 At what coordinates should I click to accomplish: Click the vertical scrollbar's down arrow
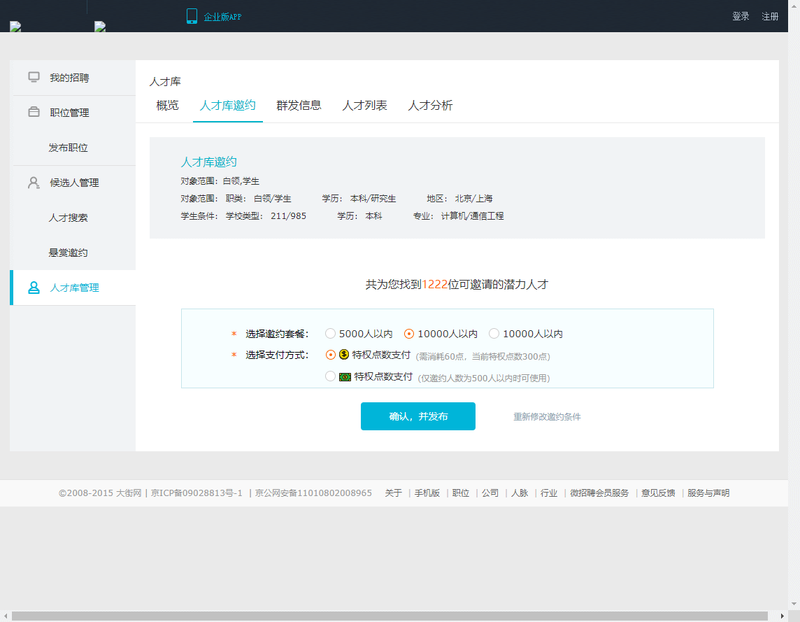794,604
